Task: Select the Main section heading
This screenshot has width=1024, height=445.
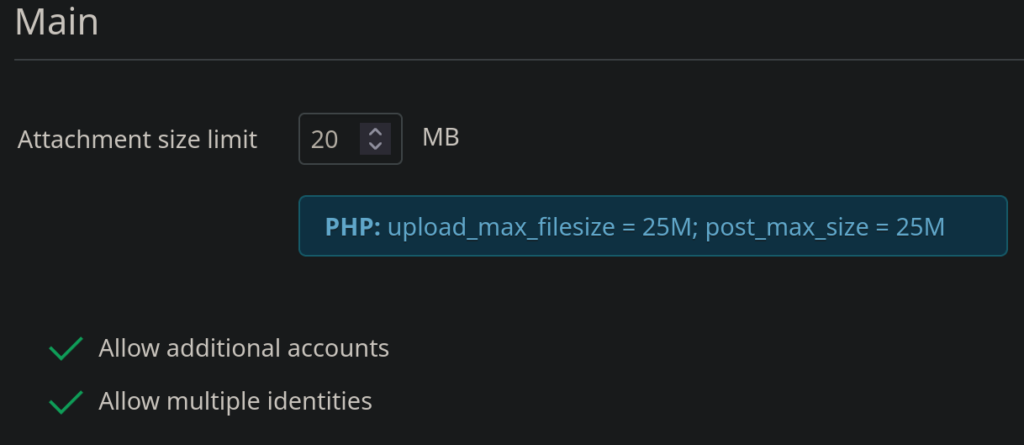Action: point(57,21)
